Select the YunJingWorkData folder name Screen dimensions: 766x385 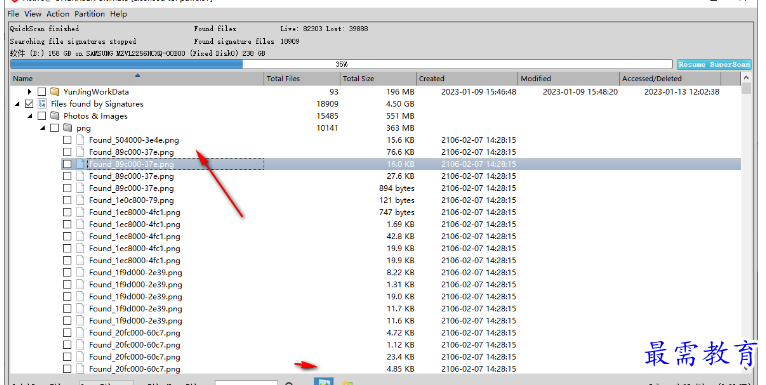tap(96, 92)
